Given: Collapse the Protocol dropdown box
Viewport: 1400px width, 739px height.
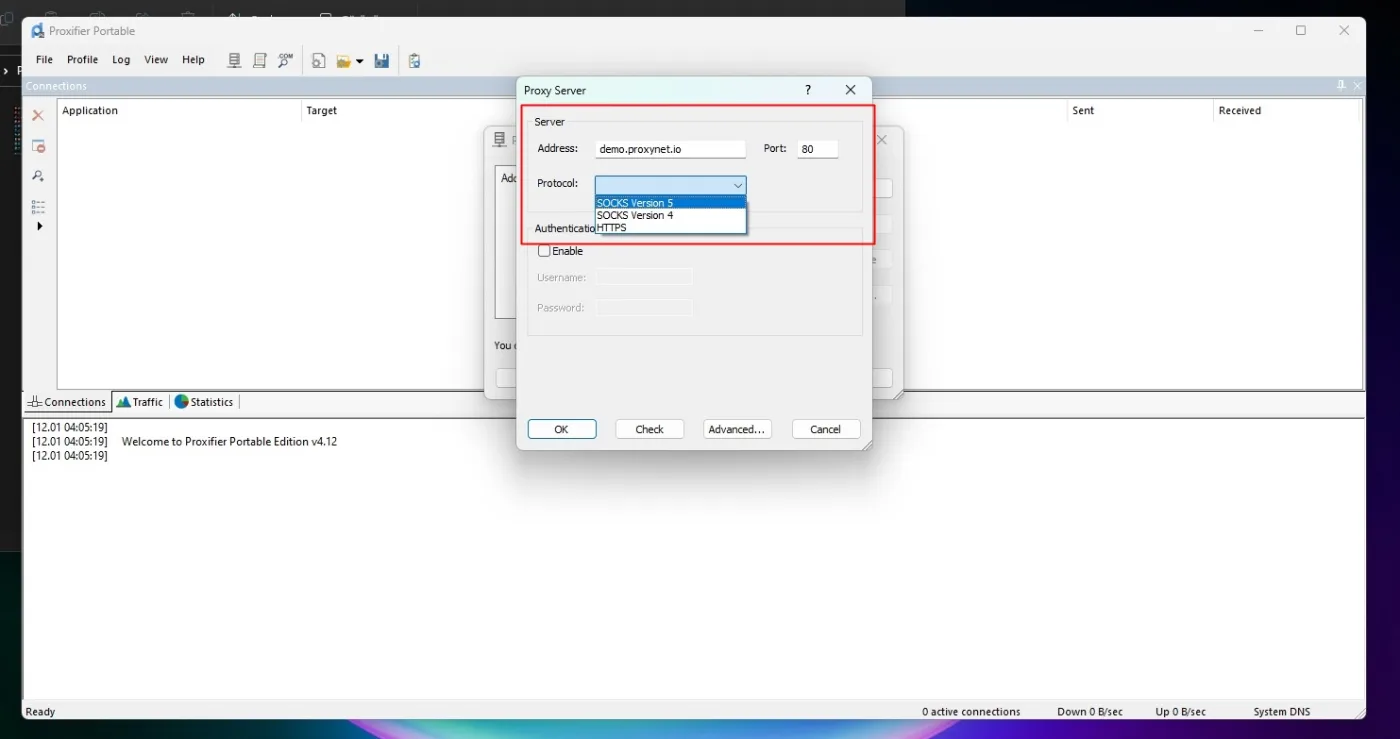Looking at the screenshot, I should coord(670,185).
